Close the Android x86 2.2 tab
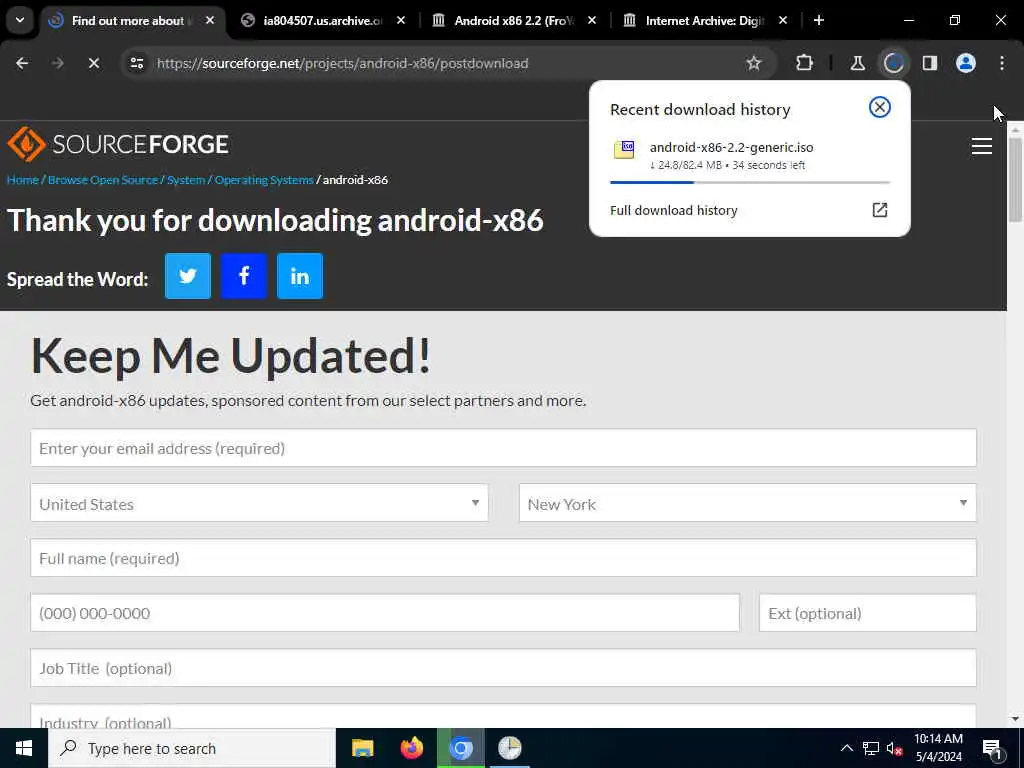 point(592,21)
